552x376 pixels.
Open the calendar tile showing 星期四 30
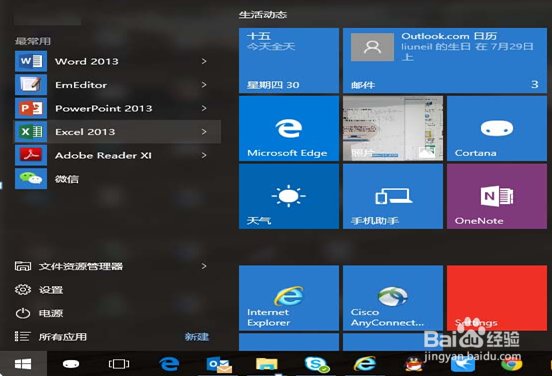289,61
